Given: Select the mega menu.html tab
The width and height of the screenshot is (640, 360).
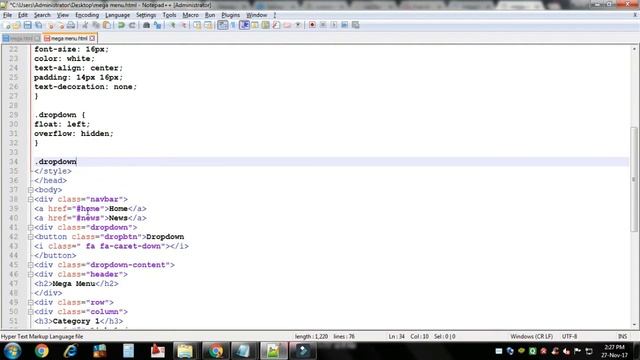Looking at the screenshot, I should tap(69, 38).
